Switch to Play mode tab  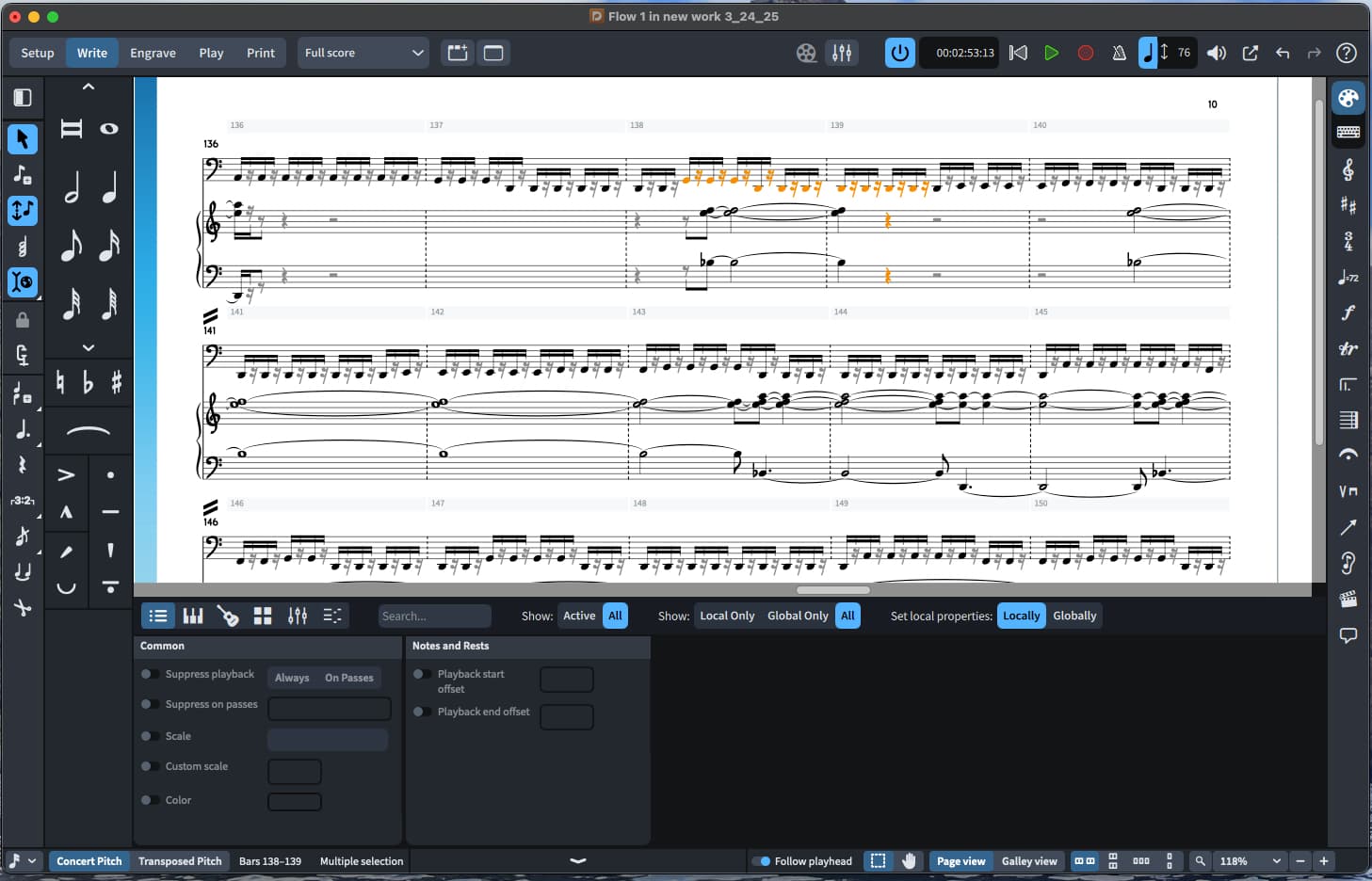211,53
